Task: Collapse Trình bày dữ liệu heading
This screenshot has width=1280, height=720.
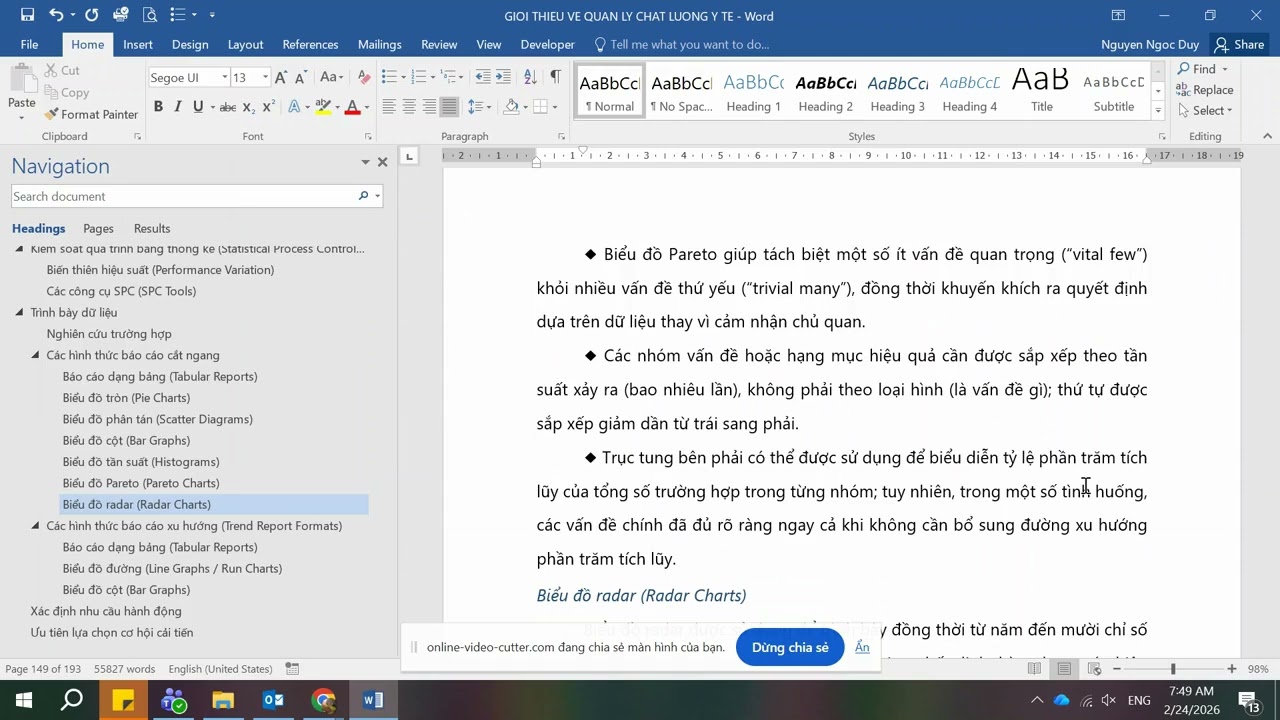Action: point(19,313)
